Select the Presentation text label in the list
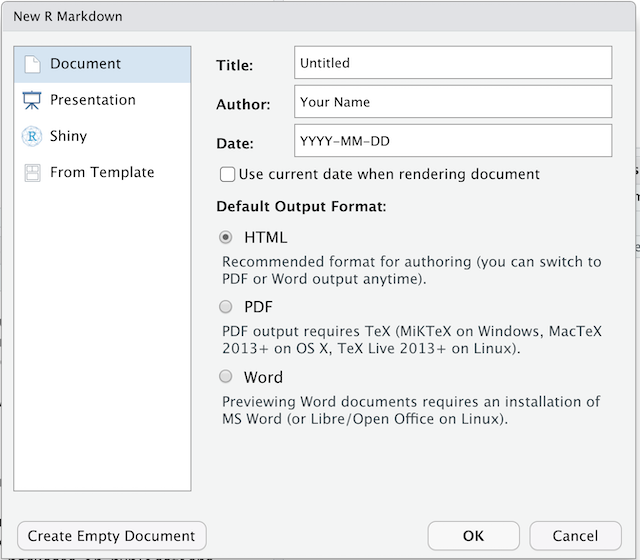 click(x=93, y=100)
